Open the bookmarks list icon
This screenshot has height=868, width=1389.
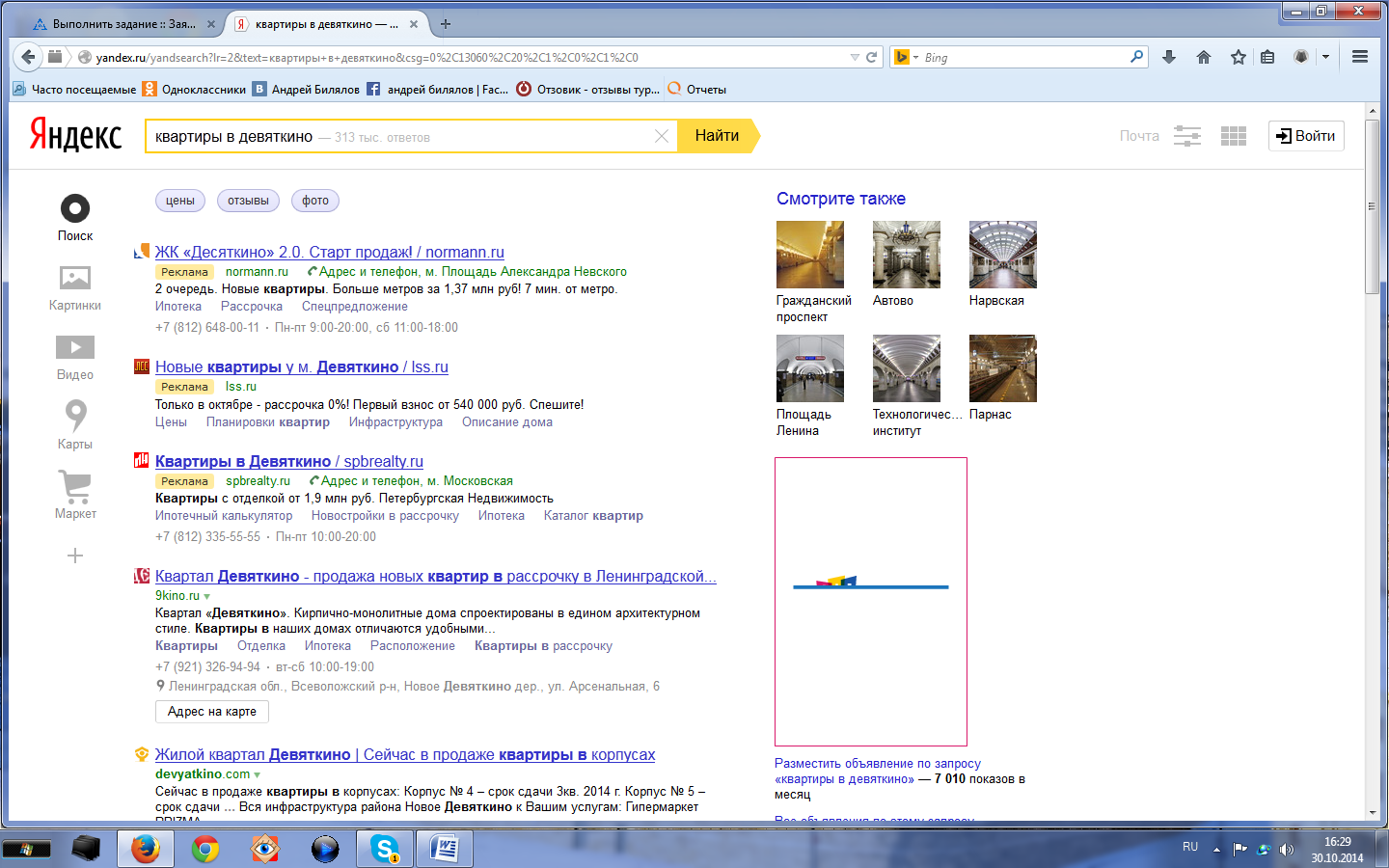point(1267,57)
